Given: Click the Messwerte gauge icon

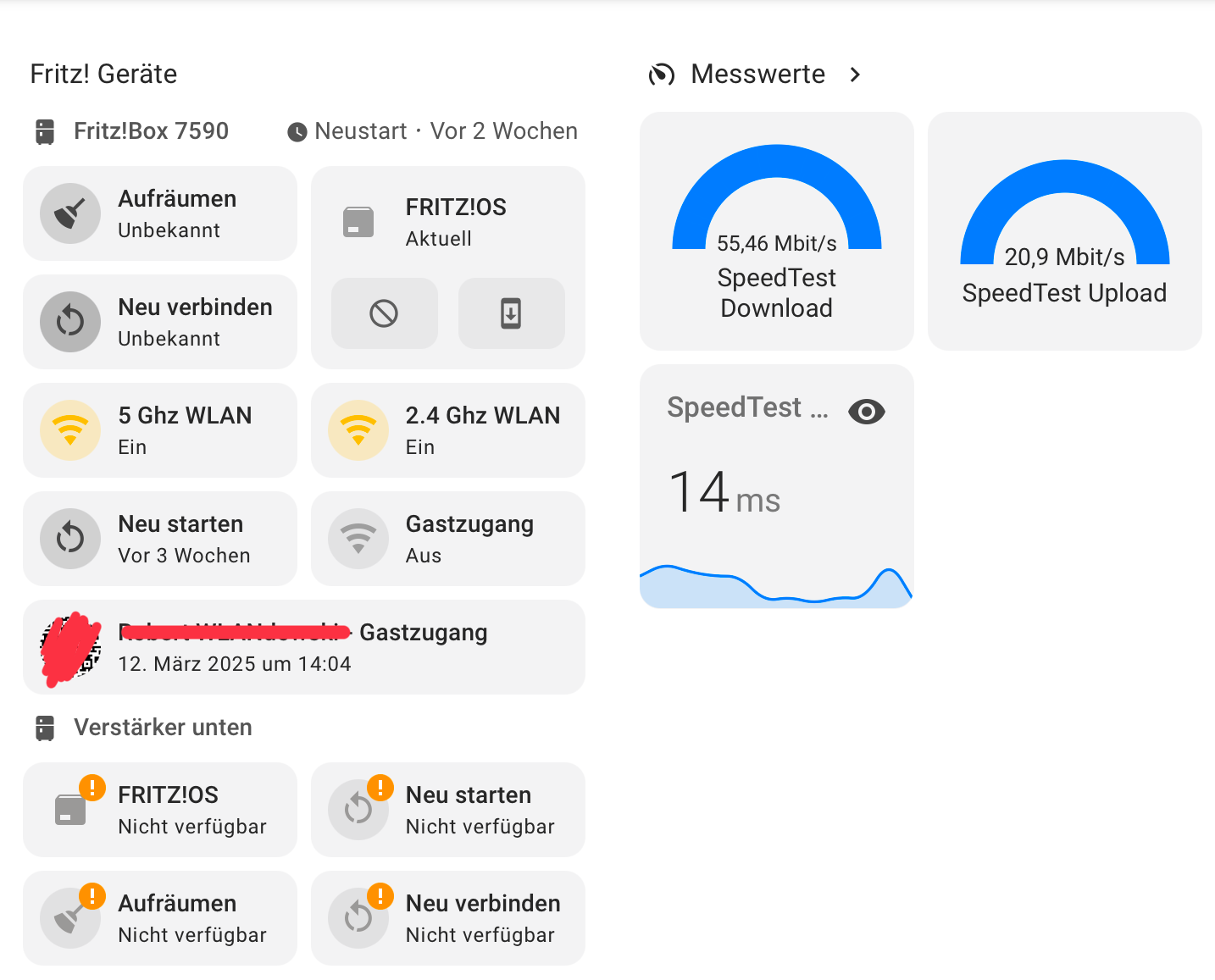Looking at the screenshot, I should (x=662, y=75).
